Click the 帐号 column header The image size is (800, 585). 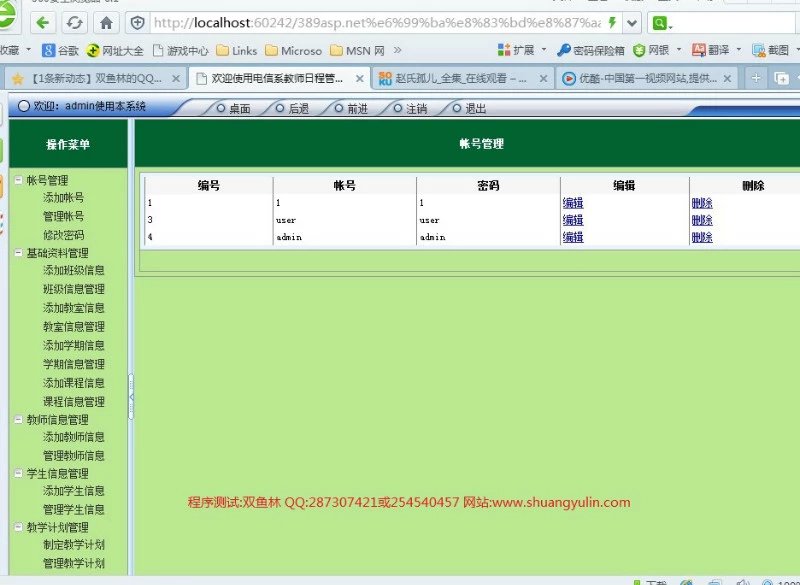point(345,185)
